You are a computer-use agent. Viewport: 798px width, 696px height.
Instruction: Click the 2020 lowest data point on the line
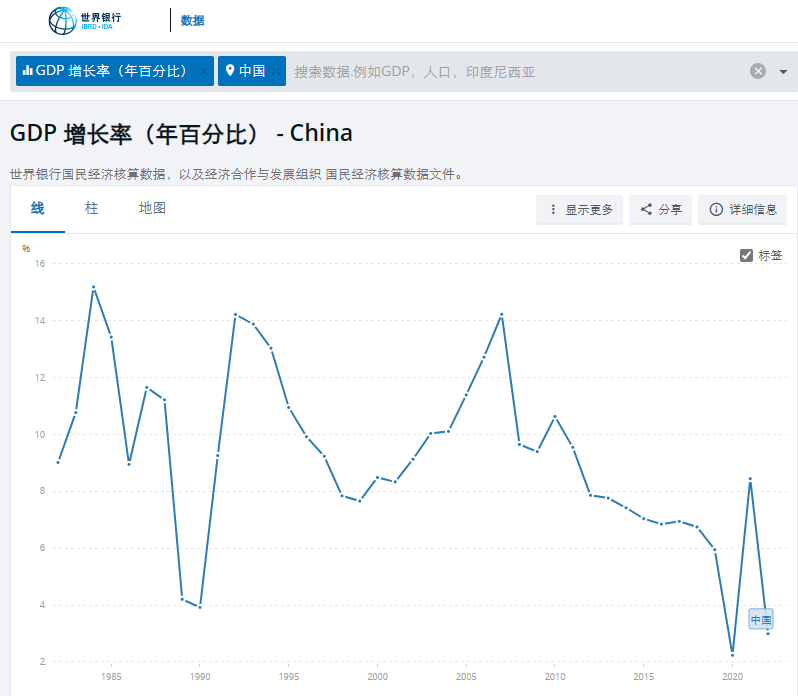732,654
